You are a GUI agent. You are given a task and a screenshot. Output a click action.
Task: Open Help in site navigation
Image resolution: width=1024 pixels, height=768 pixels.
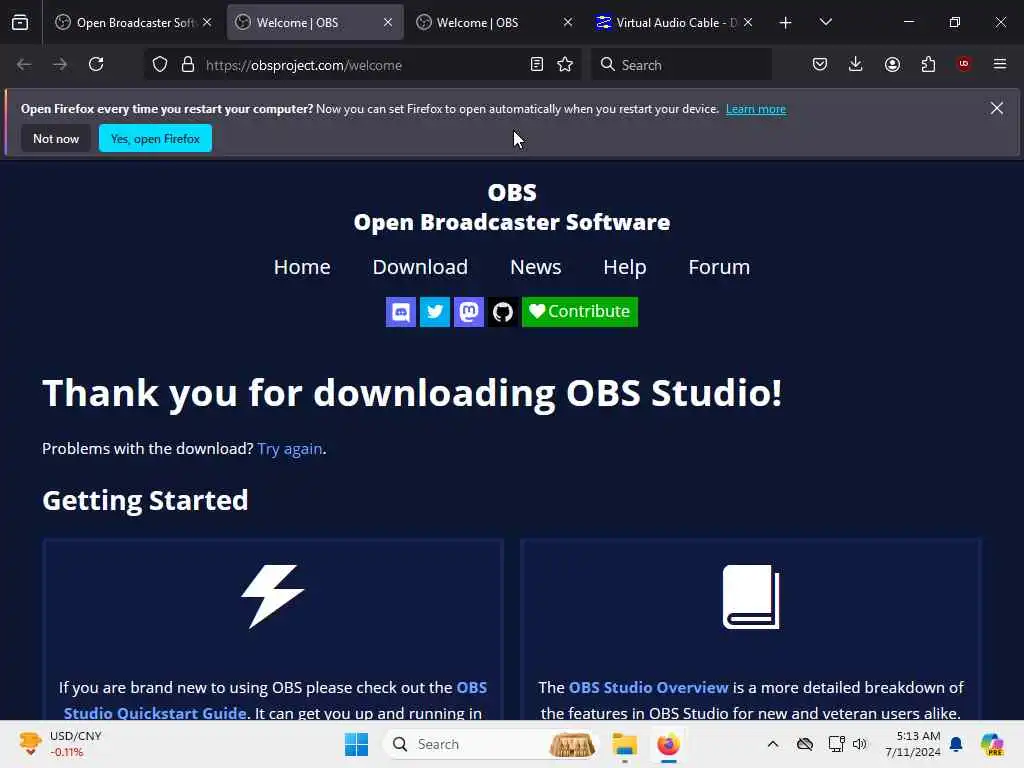coord(624,267)
